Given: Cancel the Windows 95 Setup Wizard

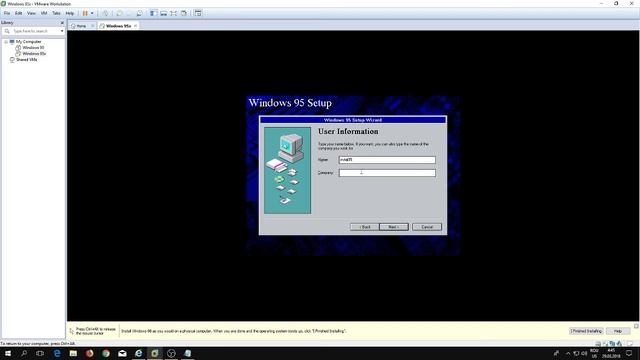Looking at the screenshot, I should [x=427, y=227].
